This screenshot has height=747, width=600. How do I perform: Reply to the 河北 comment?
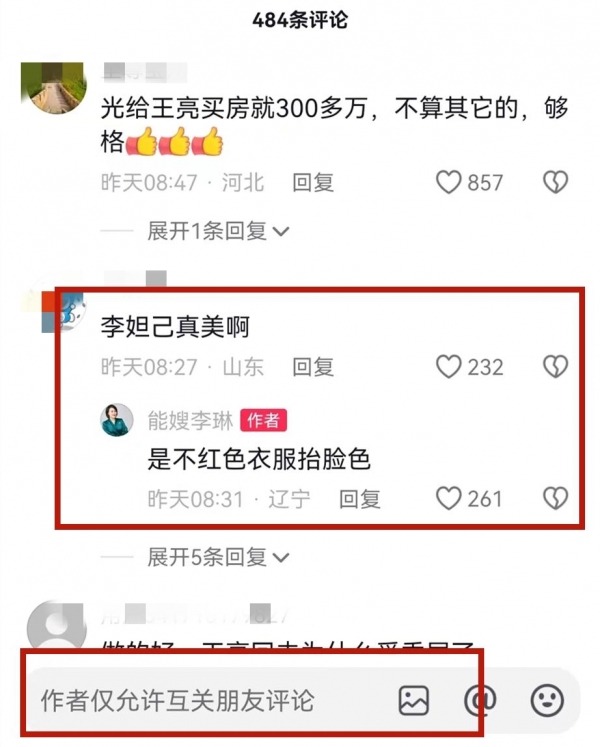pyautogui.click(x=313, y=182)
